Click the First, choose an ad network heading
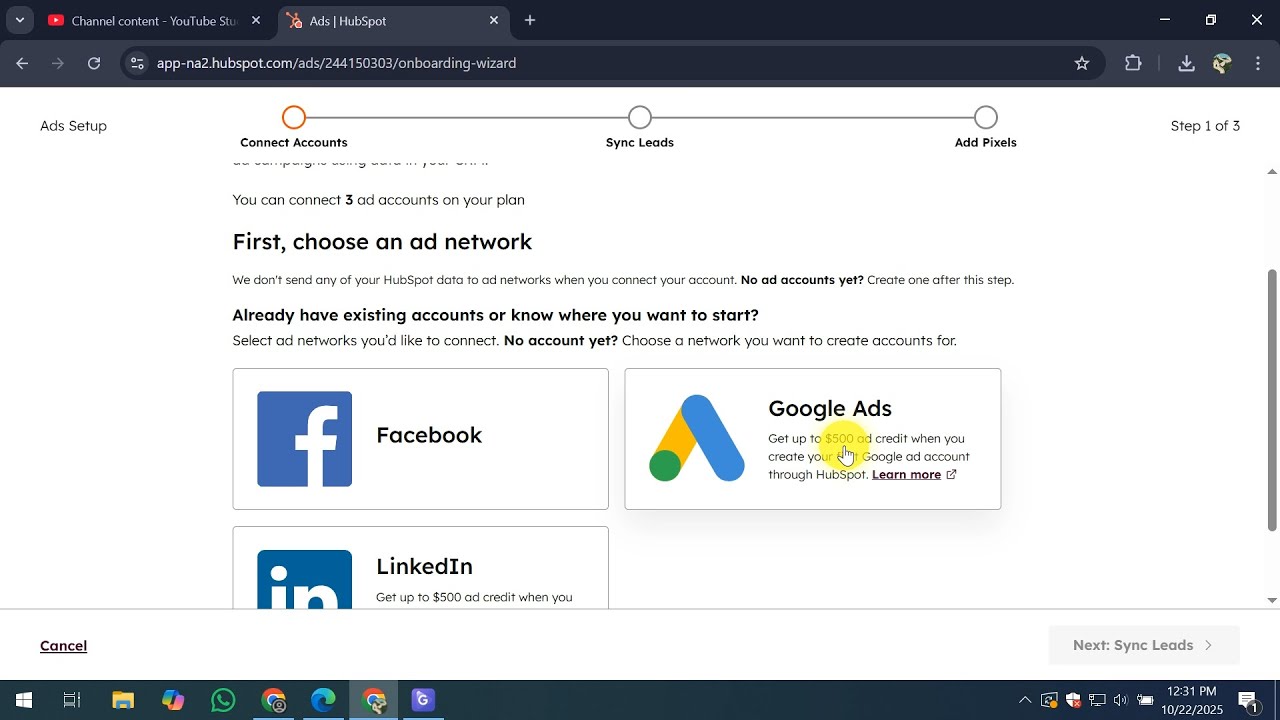Viewport: 1280px width, 720px height. coord(382,242)
